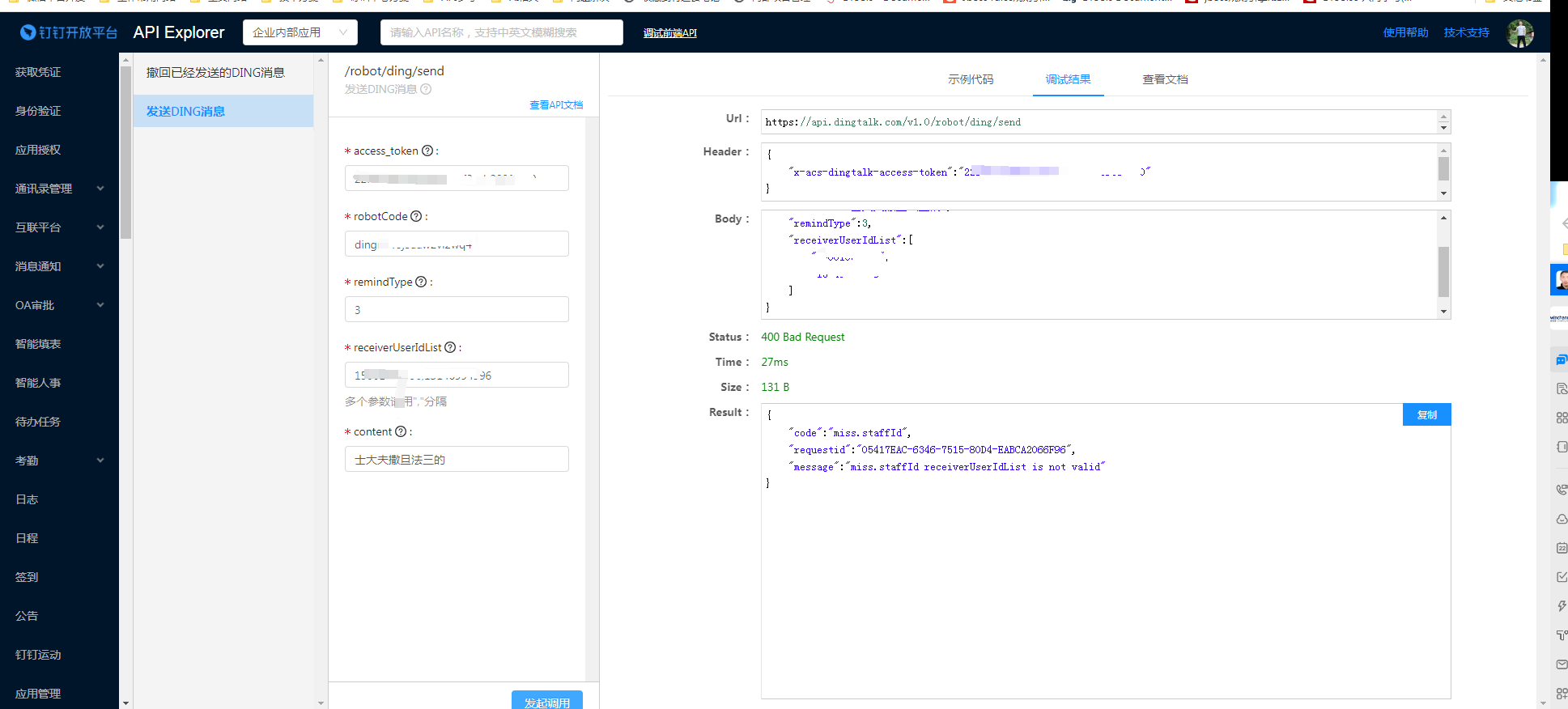Show help for content parameter
This screenshot has width=1568, height=709.
coord(401,431)
